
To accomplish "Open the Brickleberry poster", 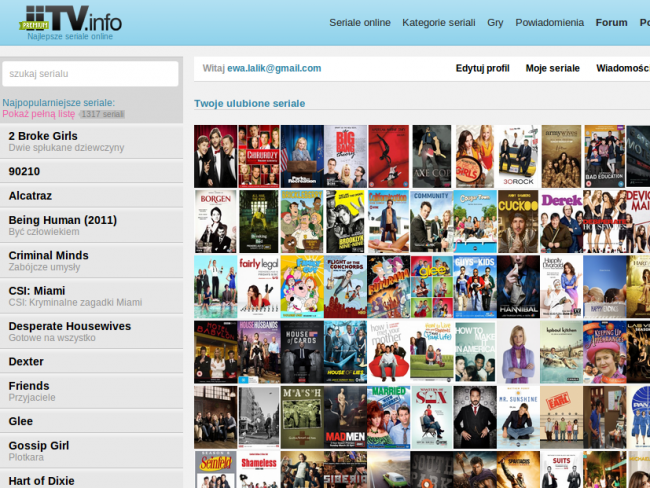I will point(302,221).
